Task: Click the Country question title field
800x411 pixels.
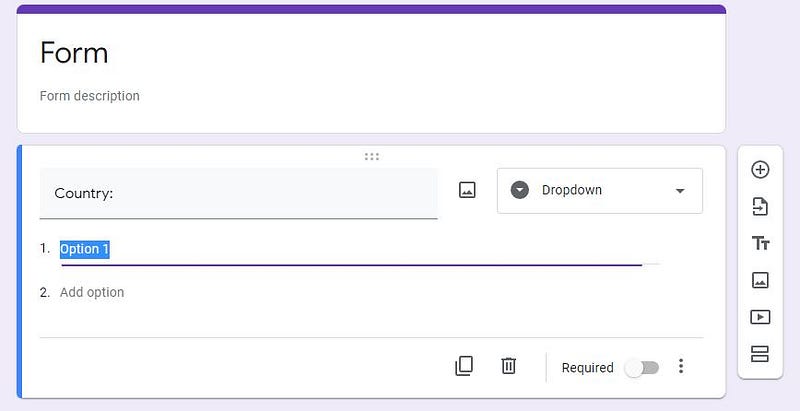Action: pyautogui.click(x=238, y=193)
